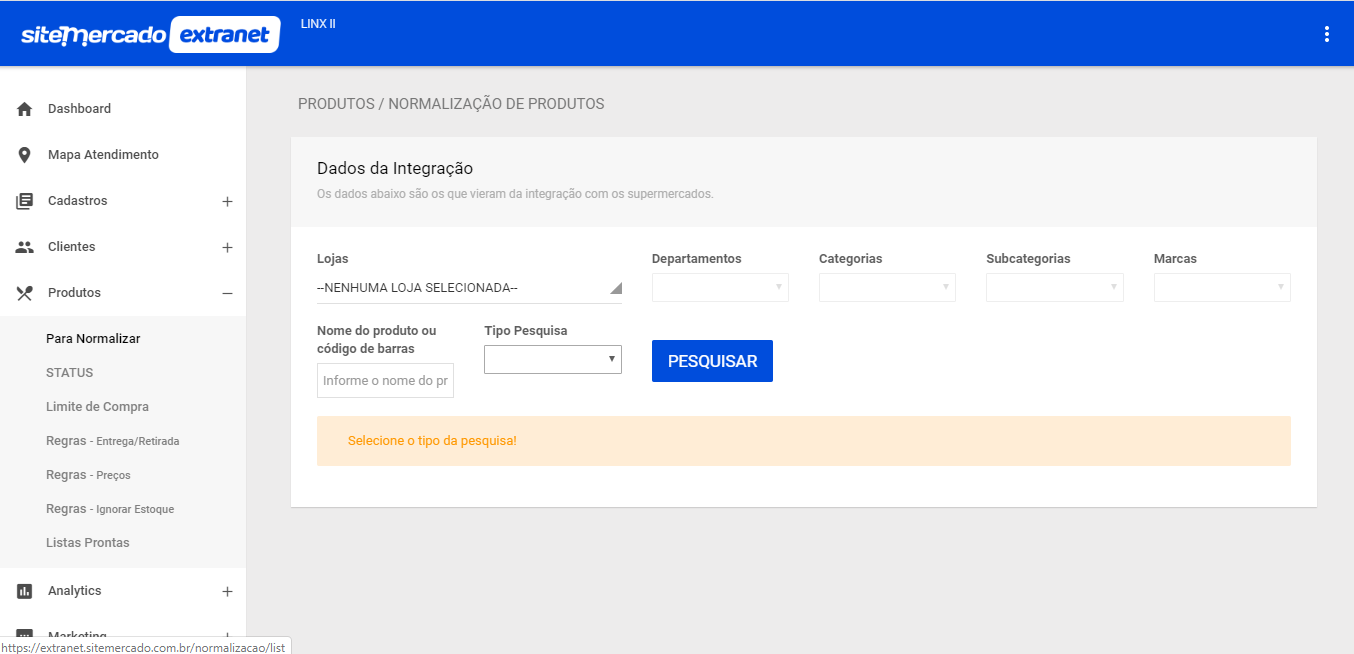This screenshot has height=654, width=1354.
Task: Click the Cadastros library icon
Action: [x=25, y=201]
